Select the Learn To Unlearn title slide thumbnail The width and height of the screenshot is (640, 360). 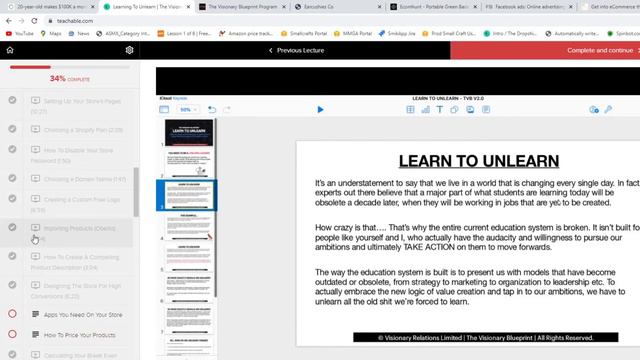coord(189,133)
